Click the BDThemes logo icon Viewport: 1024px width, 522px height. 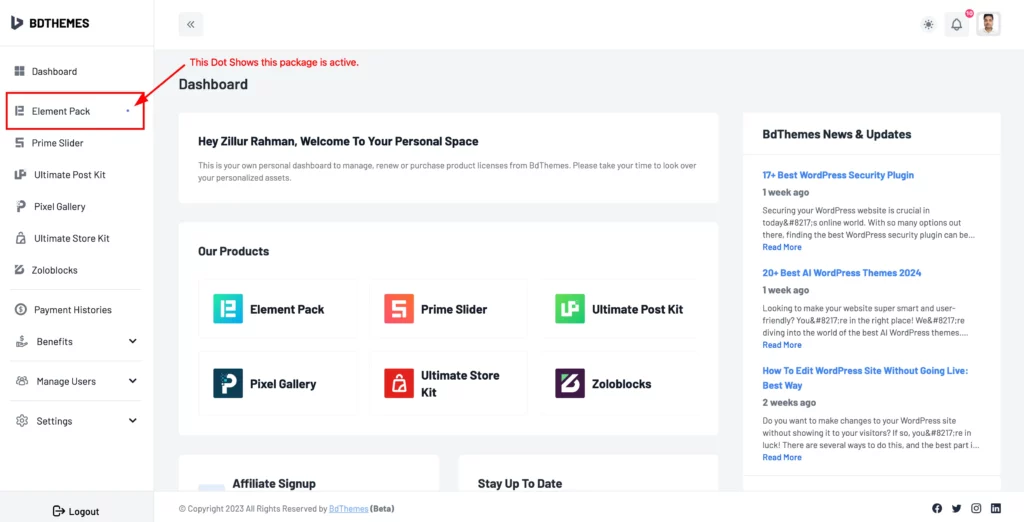[x=17, y=23]
